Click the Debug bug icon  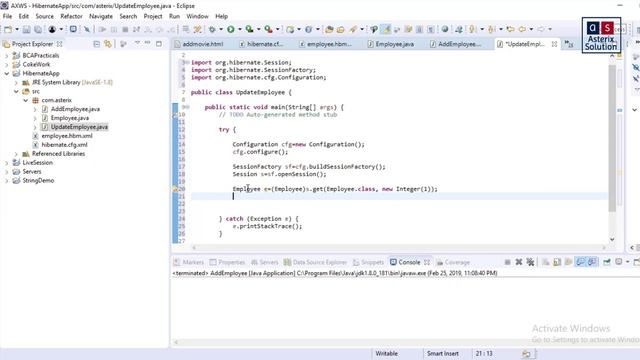click(212, 29)
